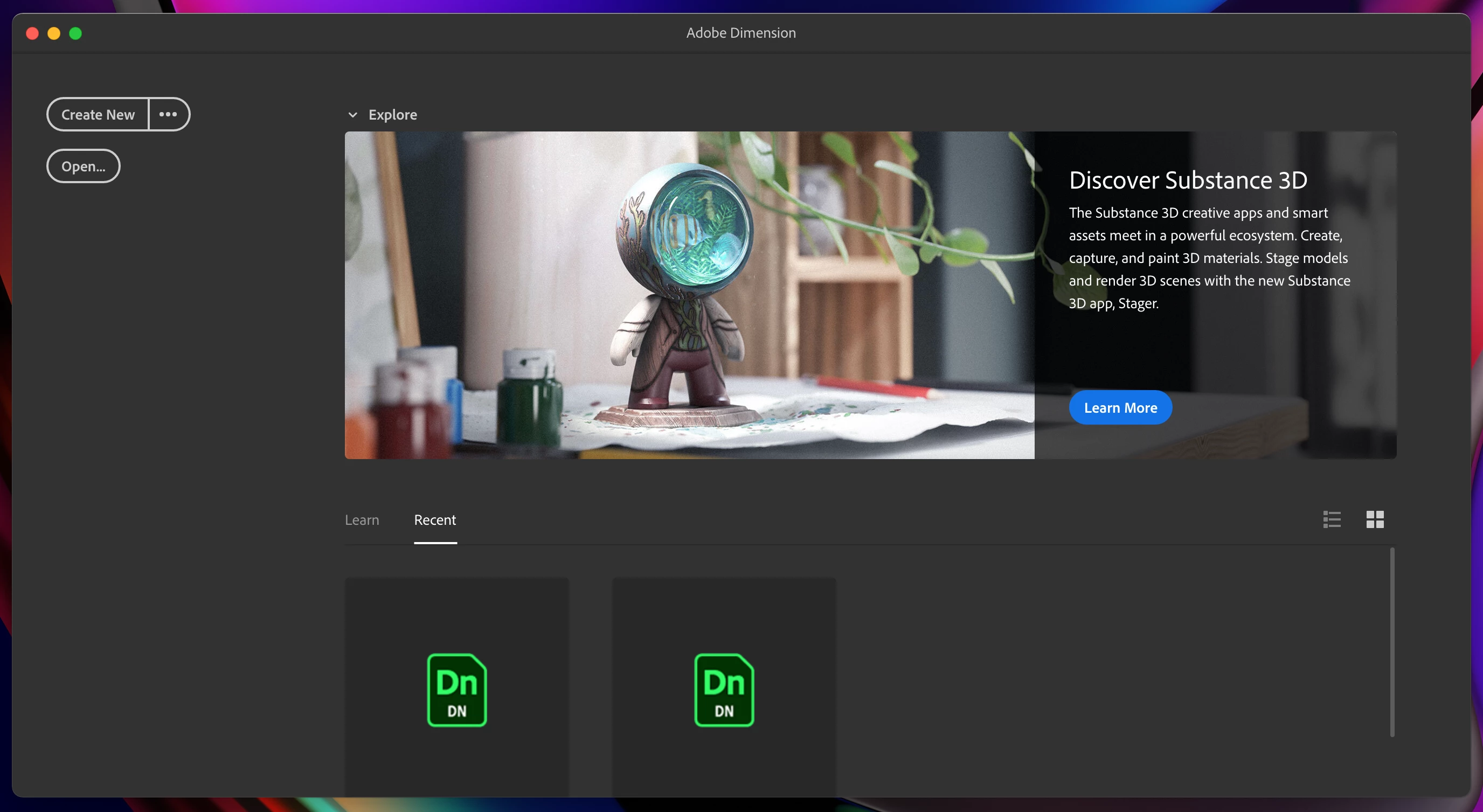The height and width of the screenshot is (812, 1483).
Task: Click the three-dots more options button
Action: (168, 115)
